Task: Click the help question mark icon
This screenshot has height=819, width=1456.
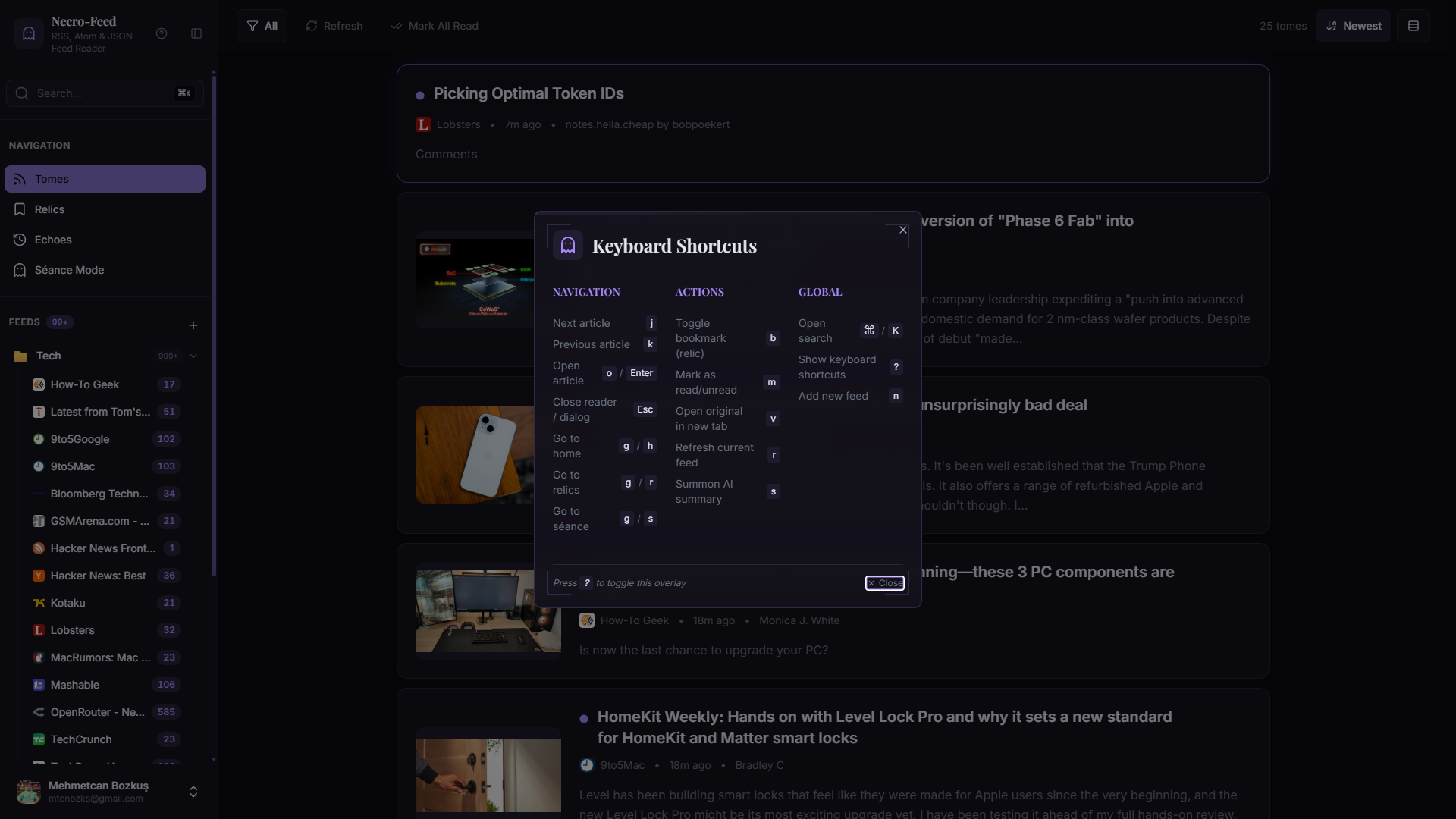Action: (x=162, y=33)
